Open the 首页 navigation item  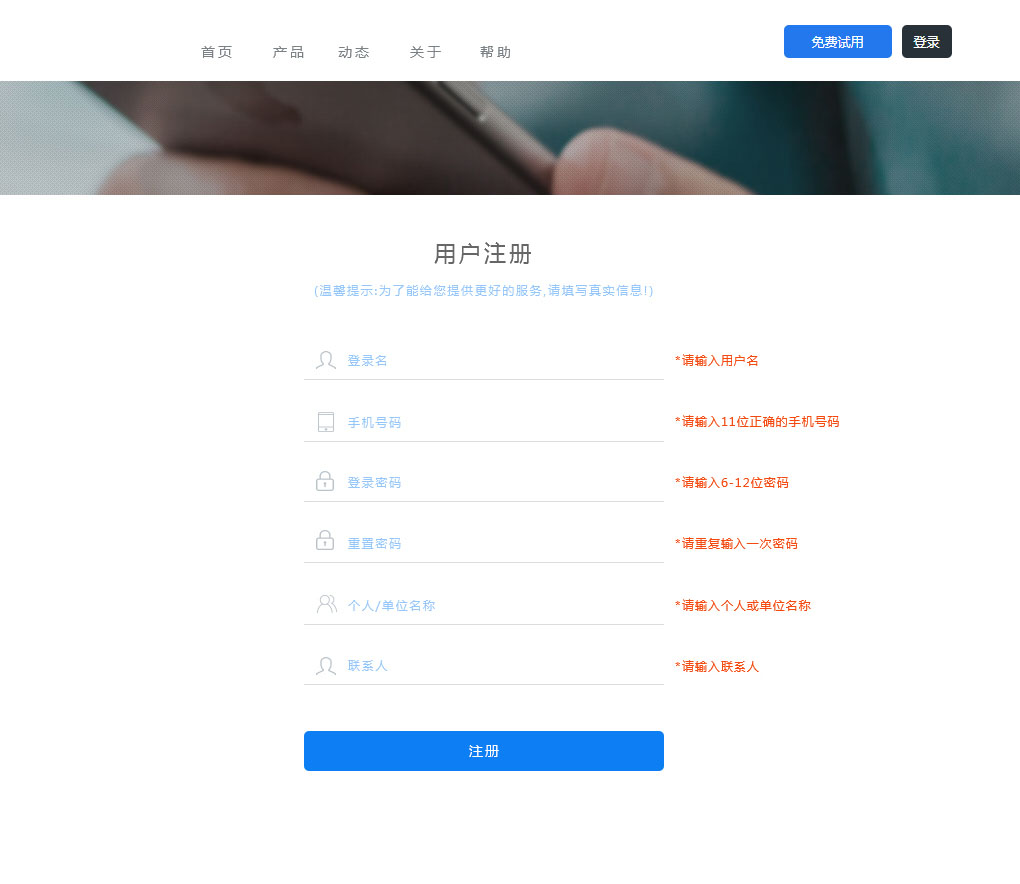[217, 52]
